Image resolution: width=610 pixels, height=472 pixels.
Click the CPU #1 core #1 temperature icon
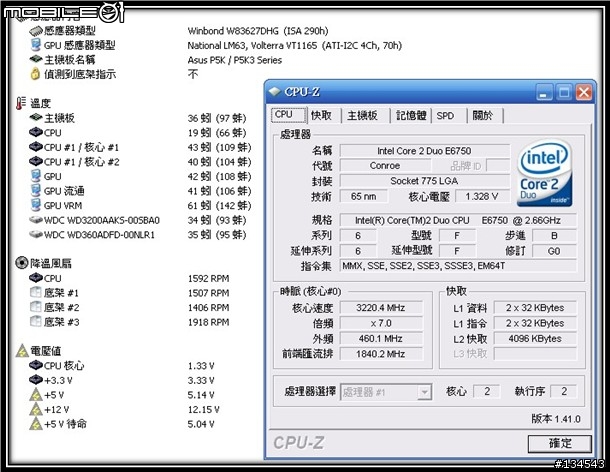36,147
